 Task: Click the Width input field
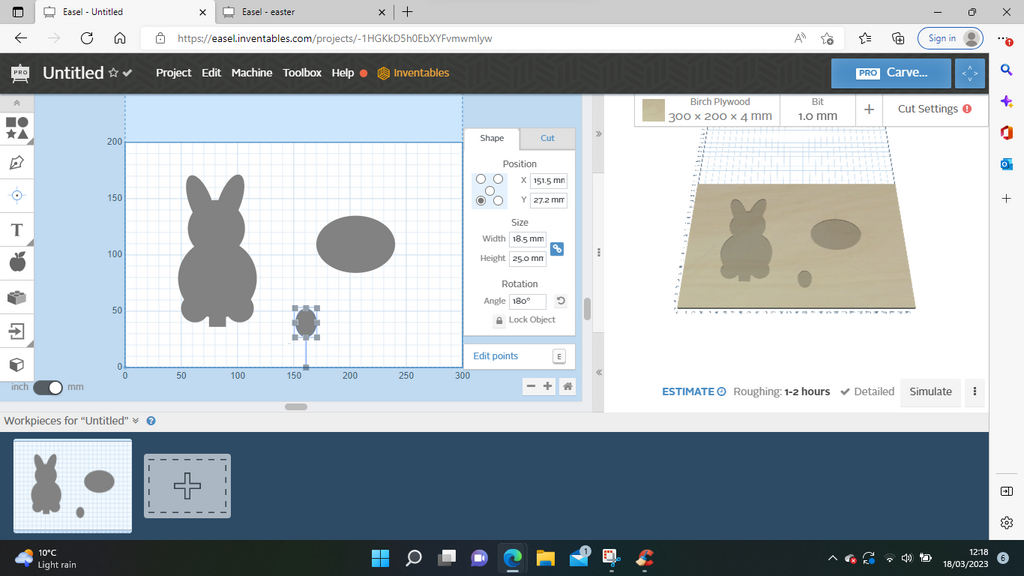[x=527, y=240]
